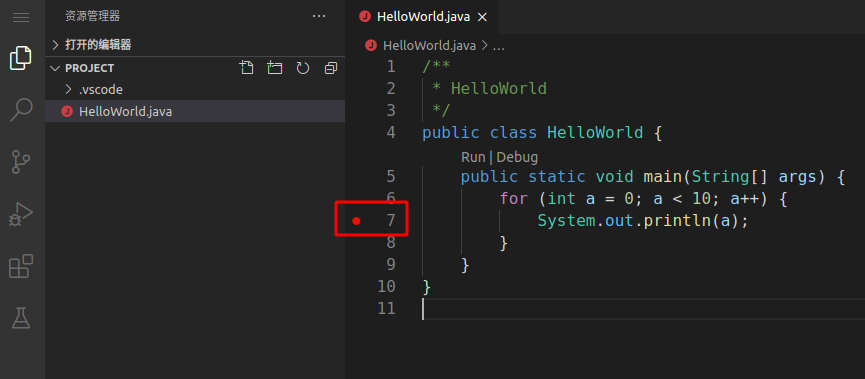Select HelloWorld.java in the explorer tree

coord(195,111)
